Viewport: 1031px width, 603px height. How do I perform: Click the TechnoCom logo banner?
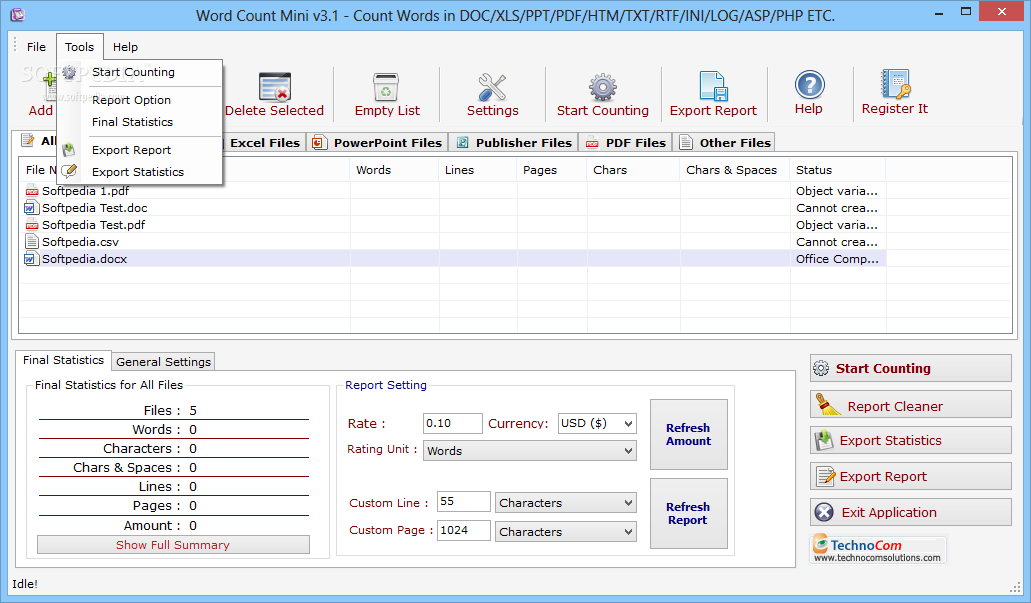pyautogui.click(x=878, y=550)
